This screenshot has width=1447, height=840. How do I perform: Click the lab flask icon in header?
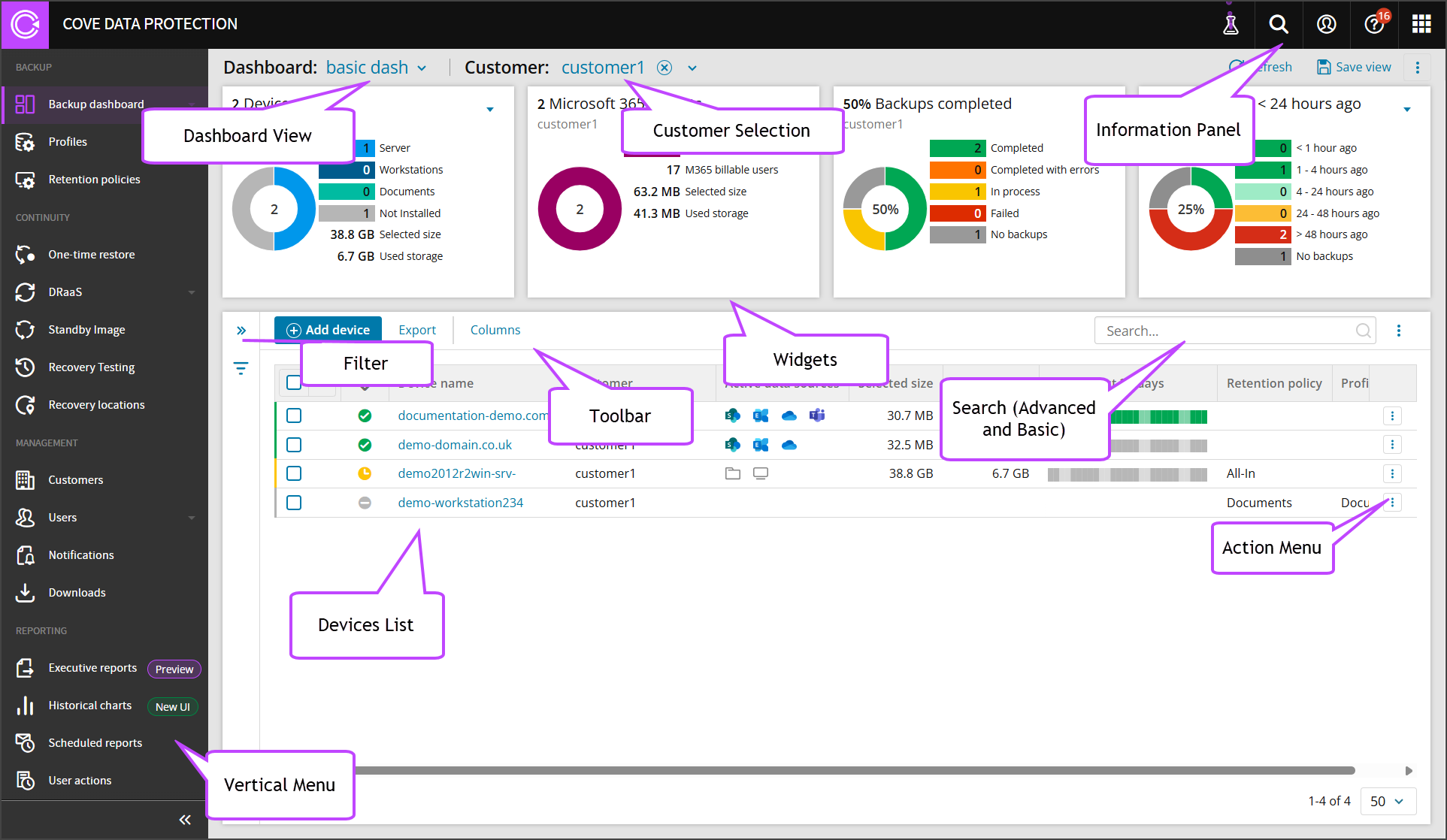pyautogui.click(x=1231, y=24)
